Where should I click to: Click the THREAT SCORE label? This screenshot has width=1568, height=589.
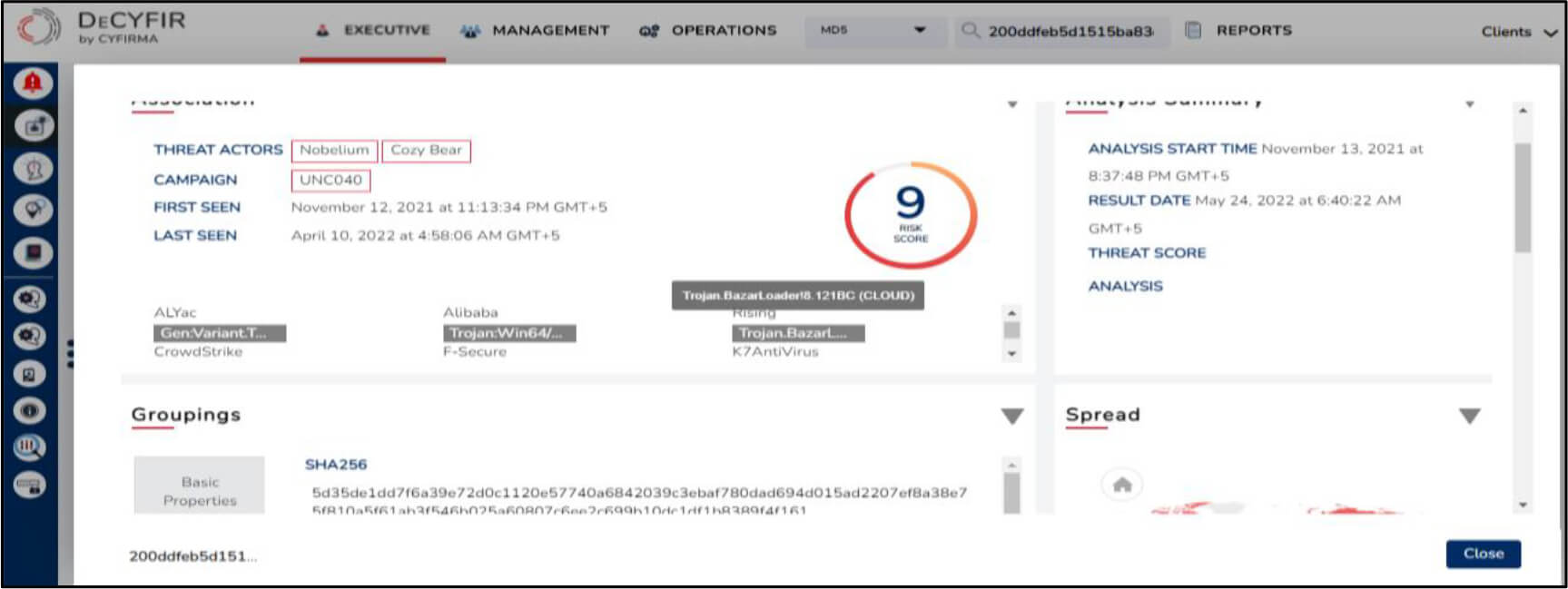coord(1147,253)
